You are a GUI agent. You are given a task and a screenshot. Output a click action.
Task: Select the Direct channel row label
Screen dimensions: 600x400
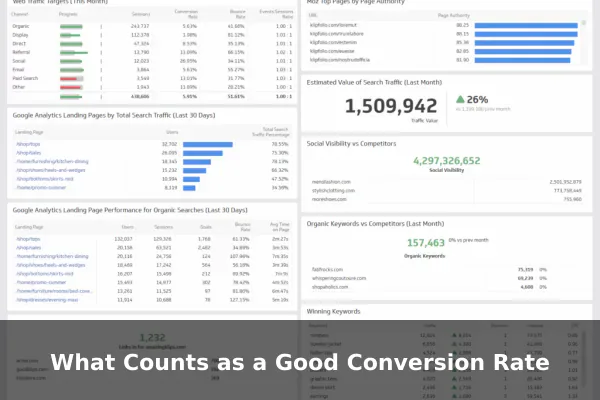point(19,44)
